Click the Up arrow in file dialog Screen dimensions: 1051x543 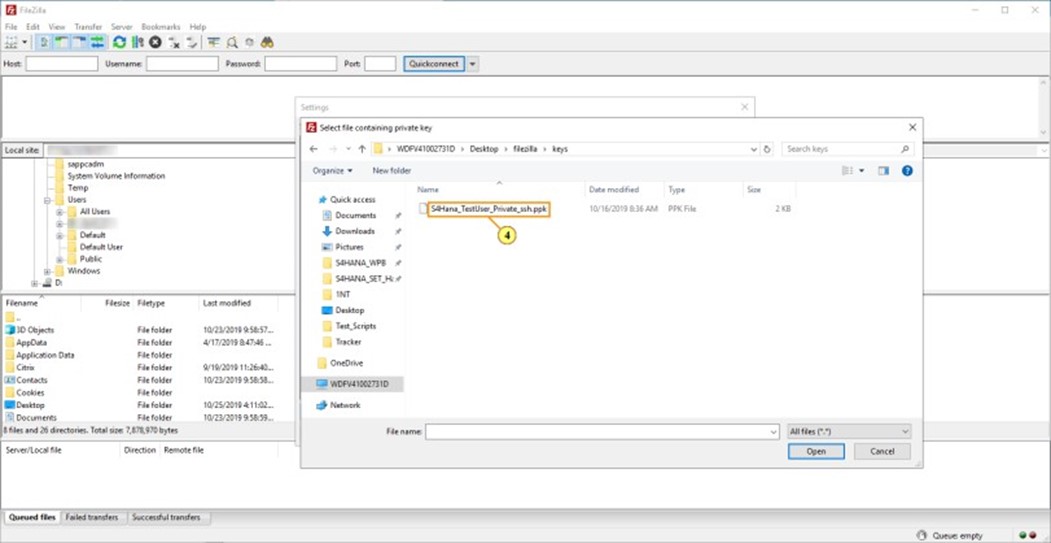[x=362, y=149]
